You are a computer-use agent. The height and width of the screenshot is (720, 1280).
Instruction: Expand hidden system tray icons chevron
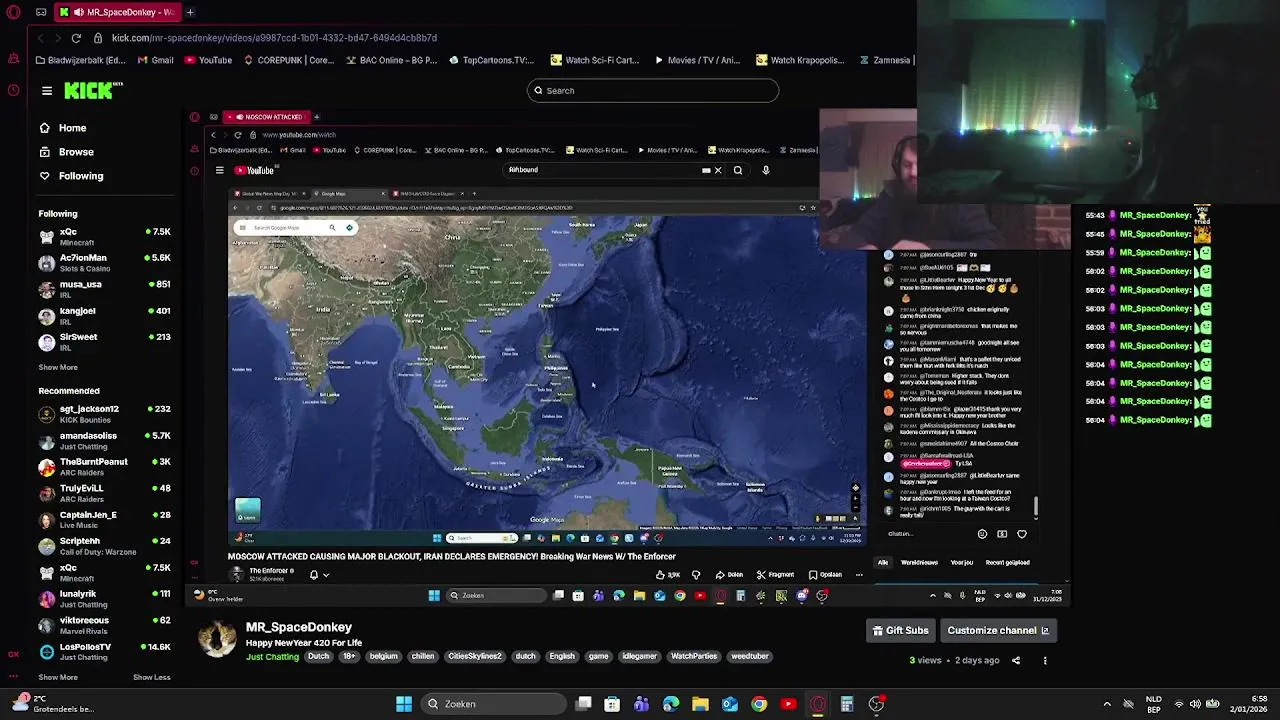[x=1107, y=704]
